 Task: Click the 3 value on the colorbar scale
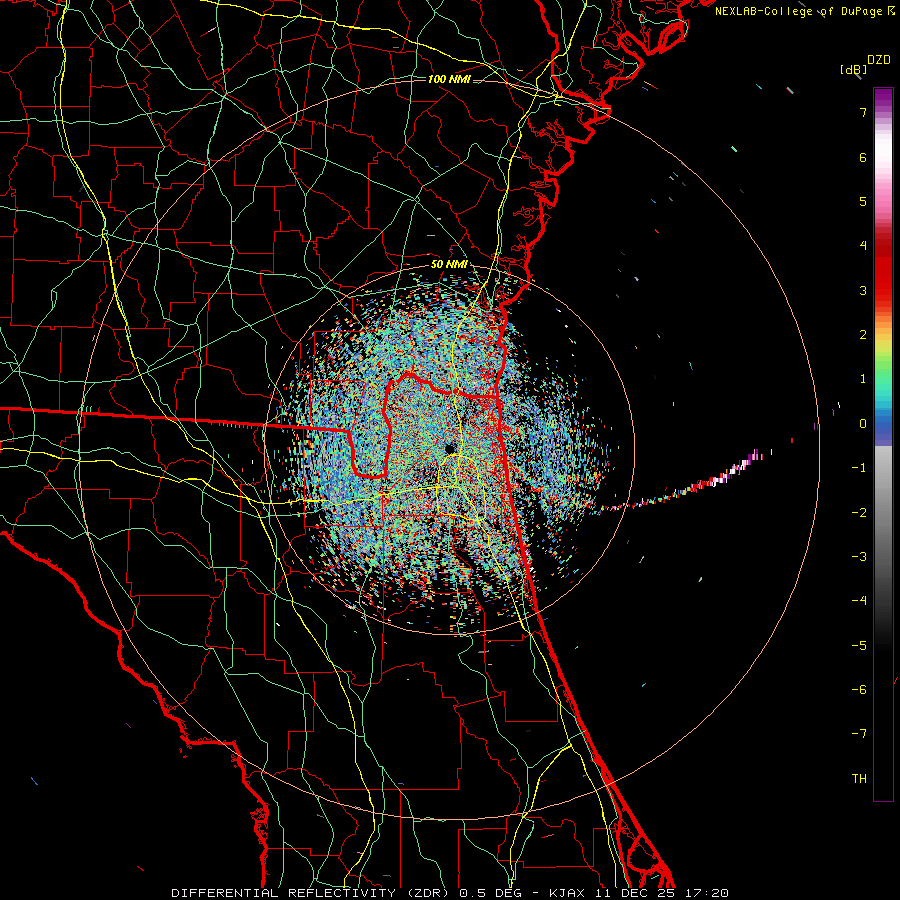[x=863, y=290]
